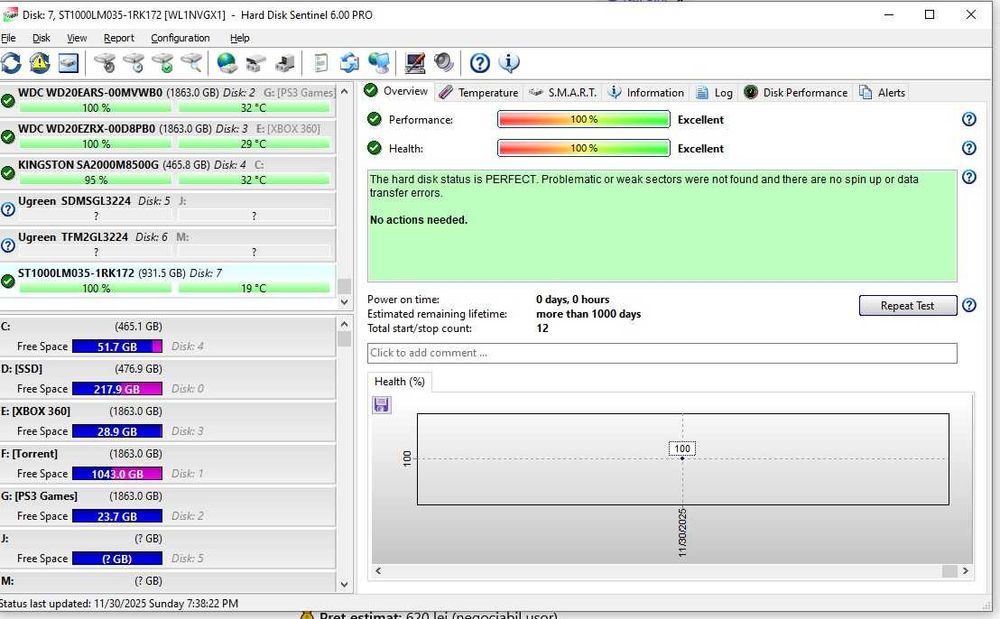Click the refresh disk status toolbar icon

coord(11,63)
